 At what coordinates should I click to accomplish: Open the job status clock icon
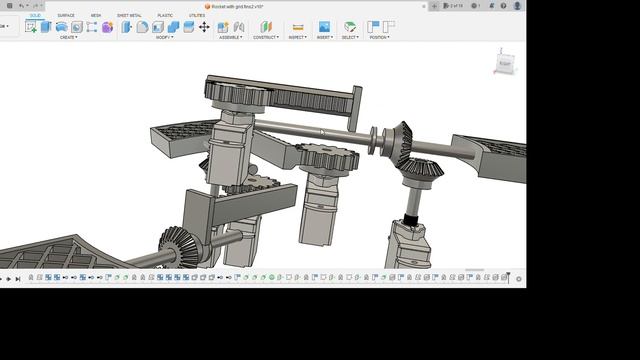pyautogui.click(x=475, y=6)
